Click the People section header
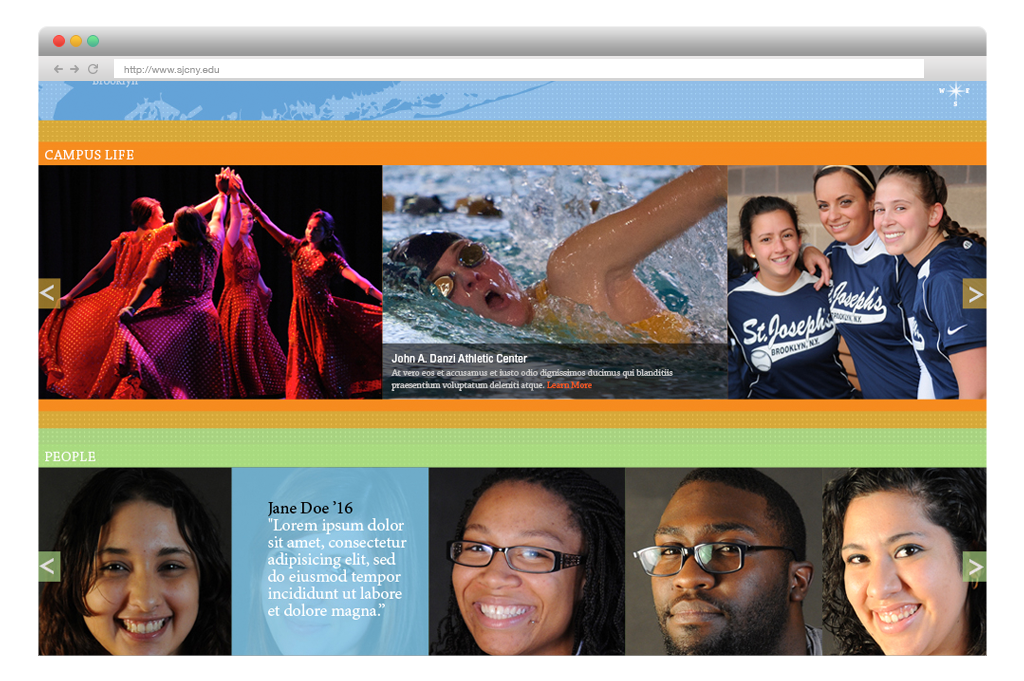This screenshot has height=681, width=1024. [x=70, y=457]
